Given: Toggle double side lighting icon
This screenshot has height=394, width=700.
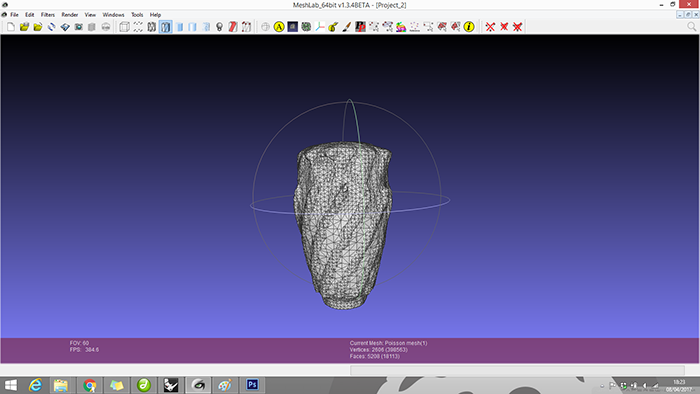Looking at the screenshot, I should tap(233, 27).
